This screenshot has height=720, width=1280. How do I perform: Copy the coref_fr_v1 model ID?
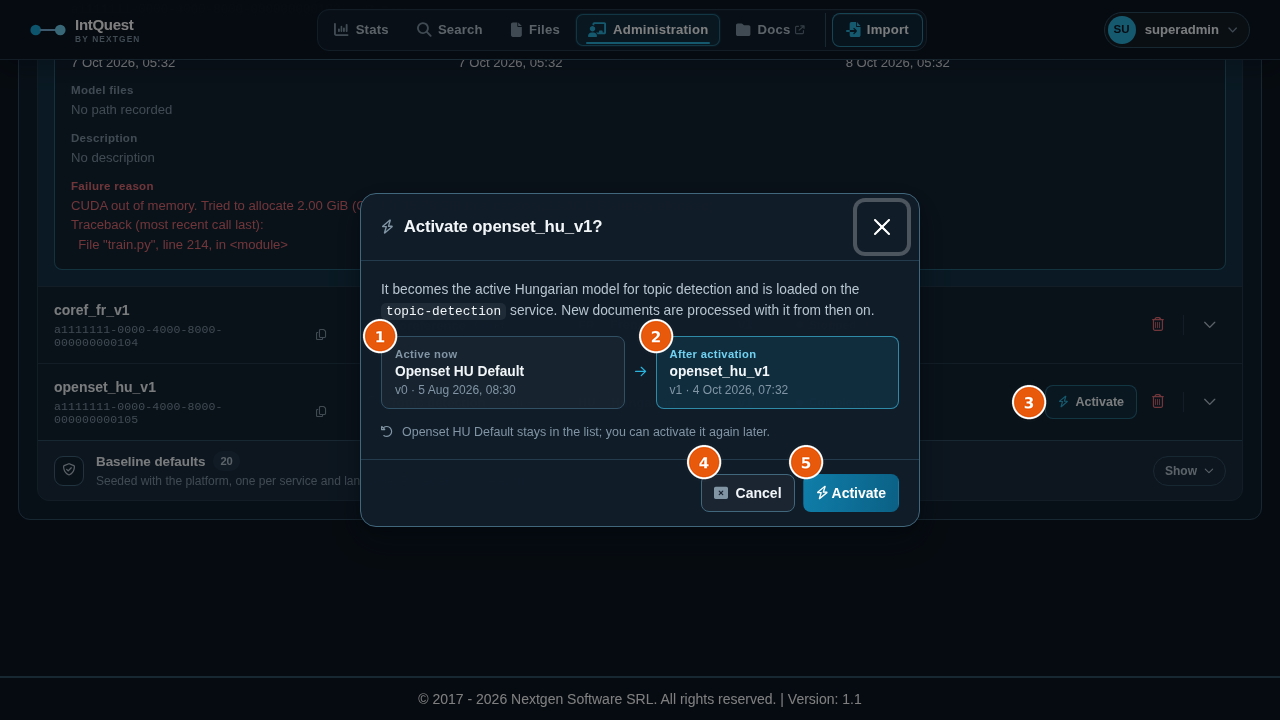[x=321, y=335]
